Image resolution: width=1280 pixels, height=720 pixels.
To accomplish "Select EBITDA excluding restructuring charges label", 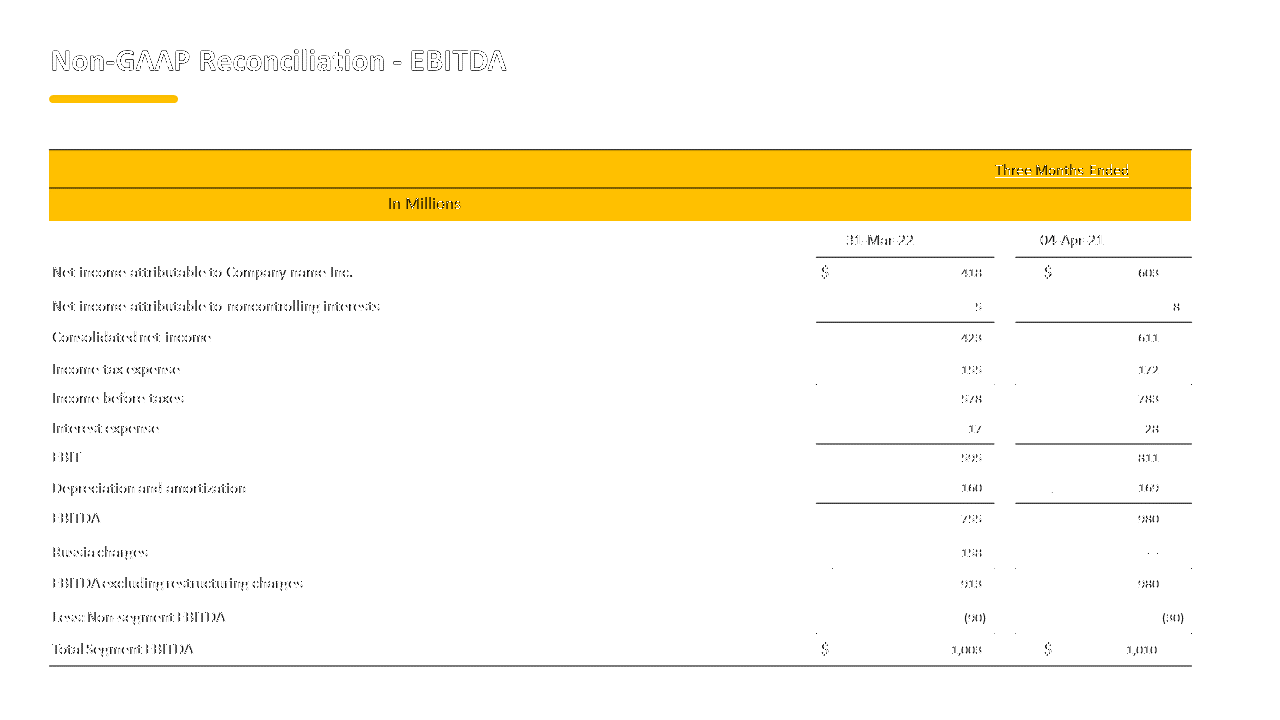I will [x=177, y=583].
